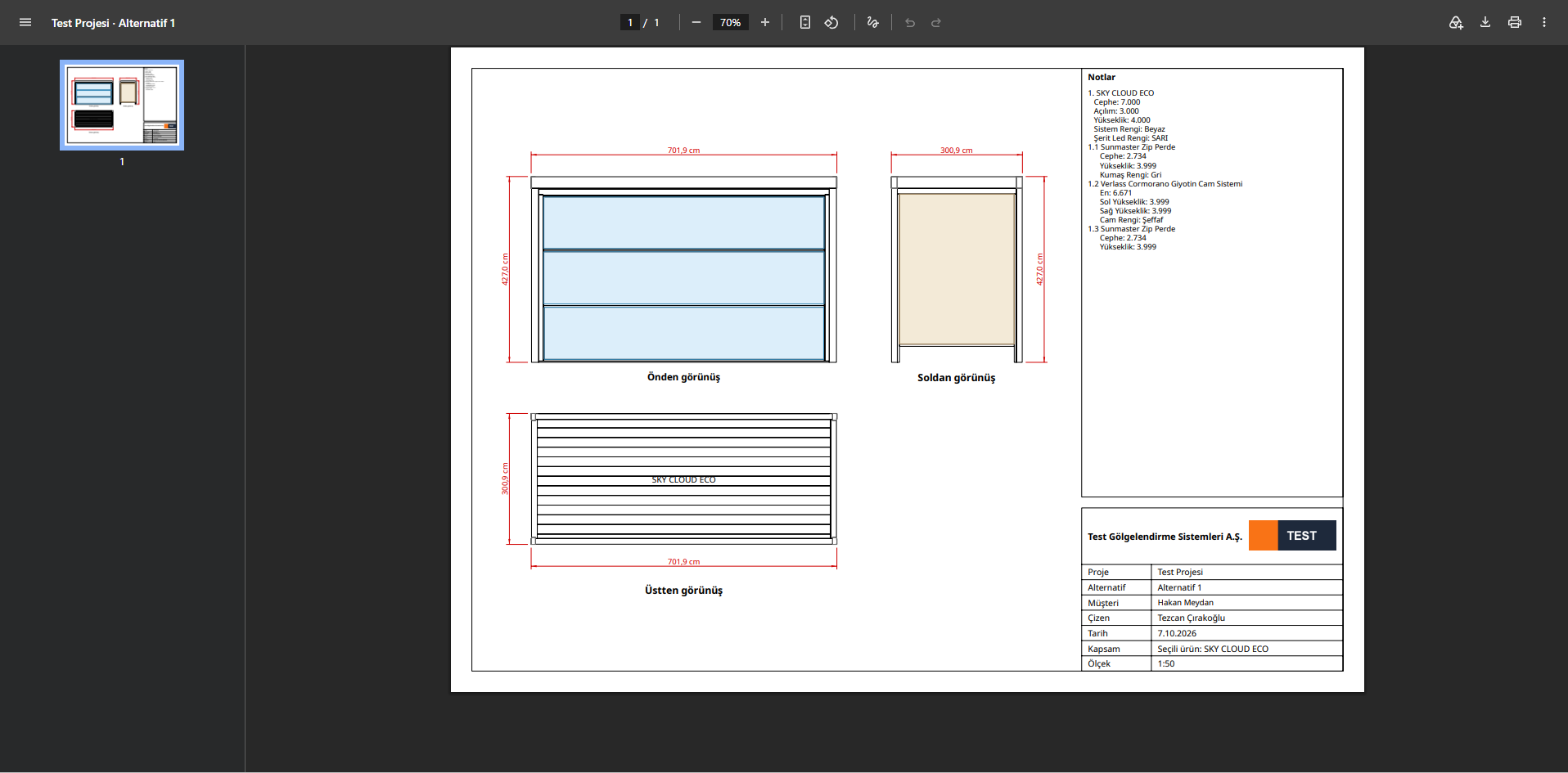Activate the draw annotation tool
This screenshot has width=1568, height=773.
873,23
